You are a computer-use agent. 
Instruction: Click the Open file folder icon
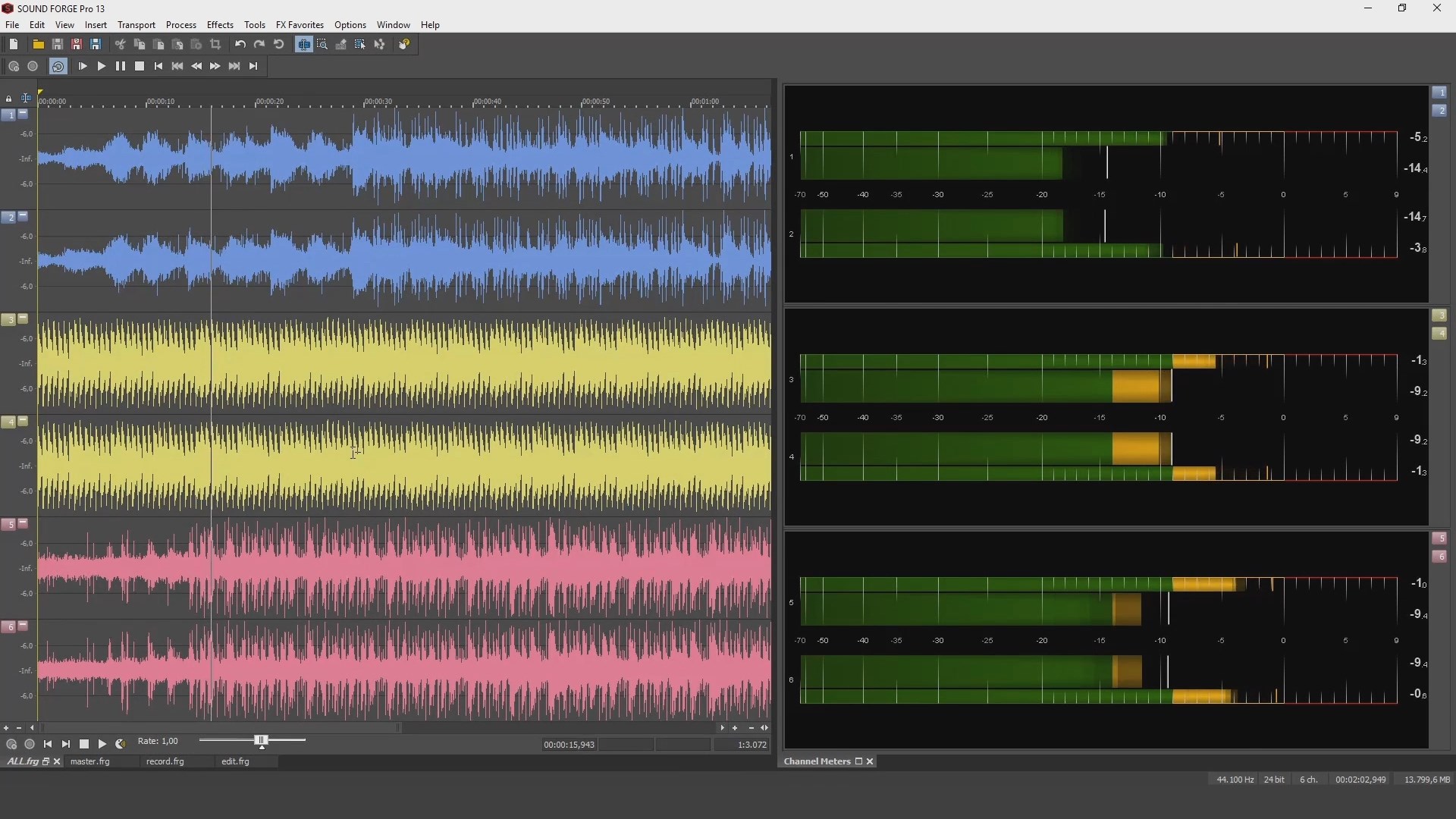[38, 45]
